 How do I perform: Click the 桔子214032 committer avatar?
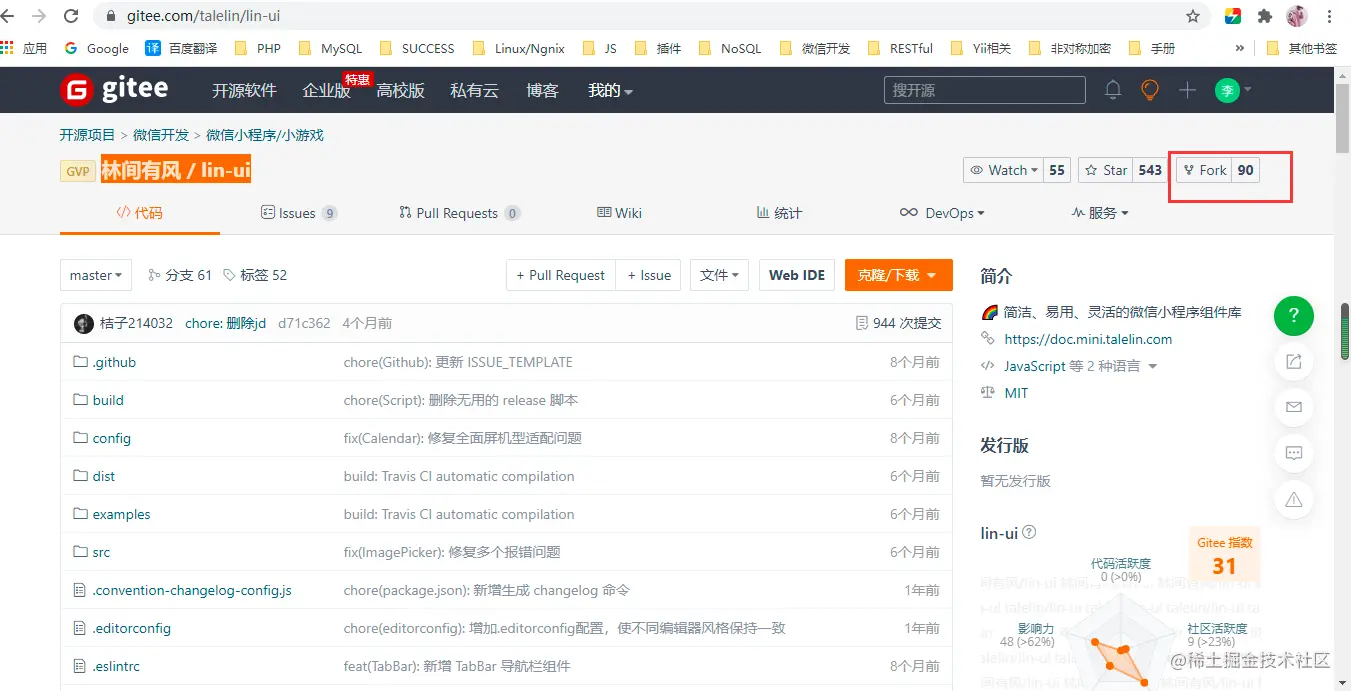84,323
